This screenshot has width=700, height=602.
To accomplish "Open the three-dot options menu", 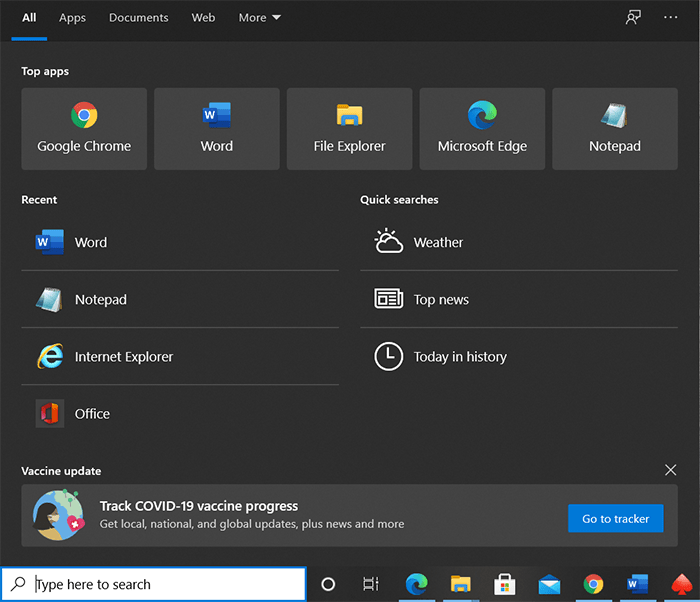I will 671,17.
